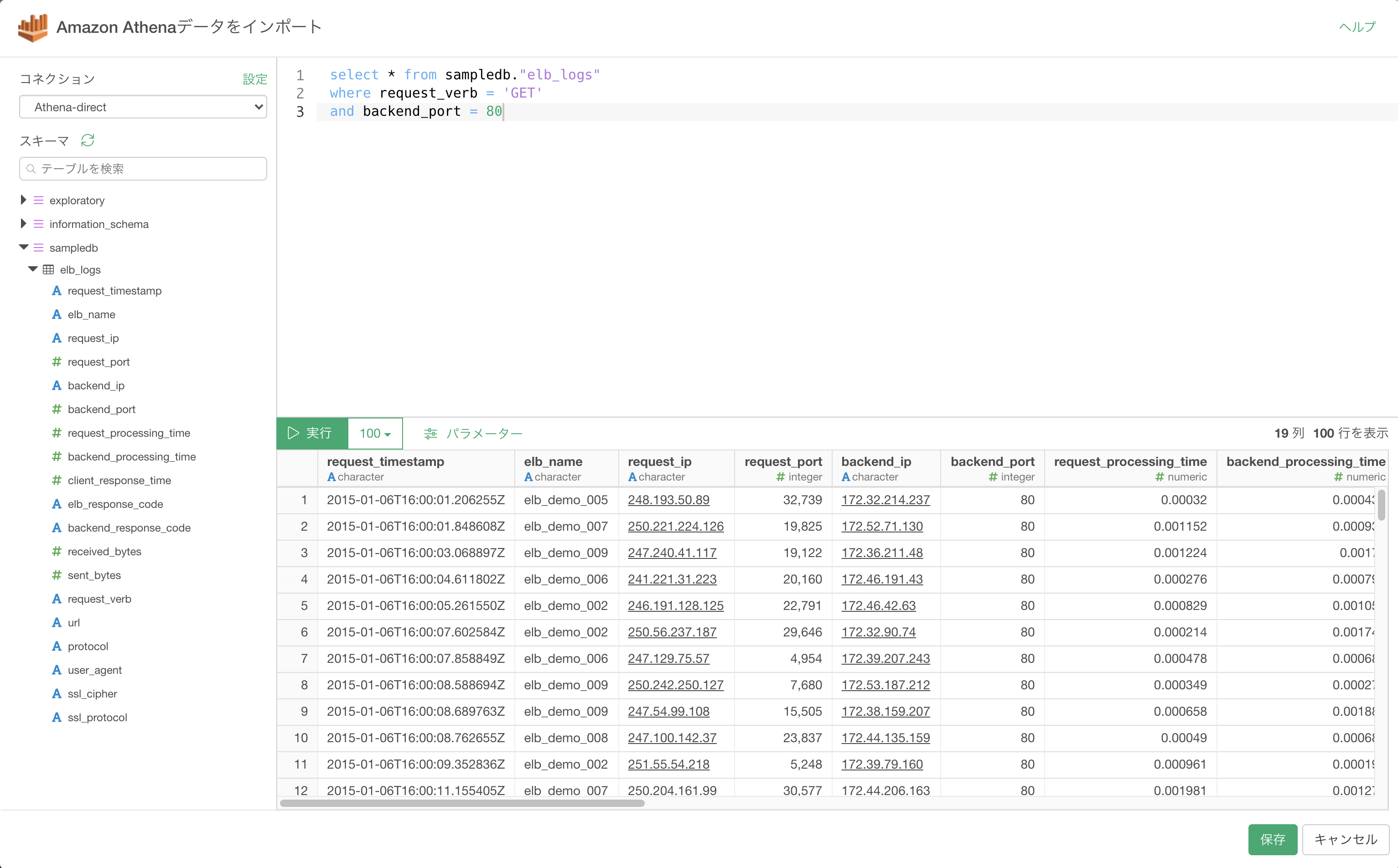This screenshot has width=1398, height=868.
Task: Open the ヘルプ help link
Action: pyautogui.click(x=1357, y=27)
